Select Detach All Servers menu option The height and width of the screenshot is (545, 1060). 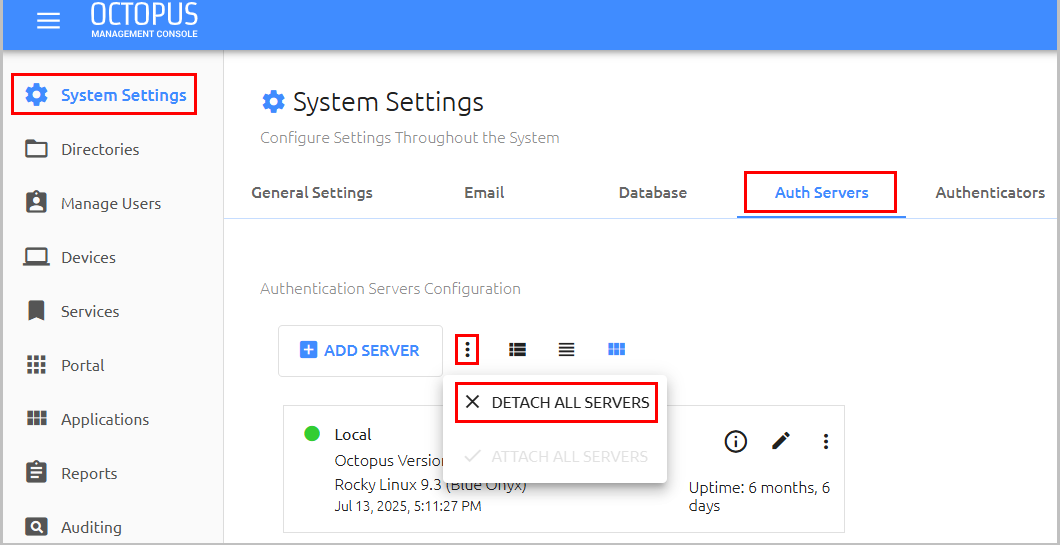coord(556,402)
